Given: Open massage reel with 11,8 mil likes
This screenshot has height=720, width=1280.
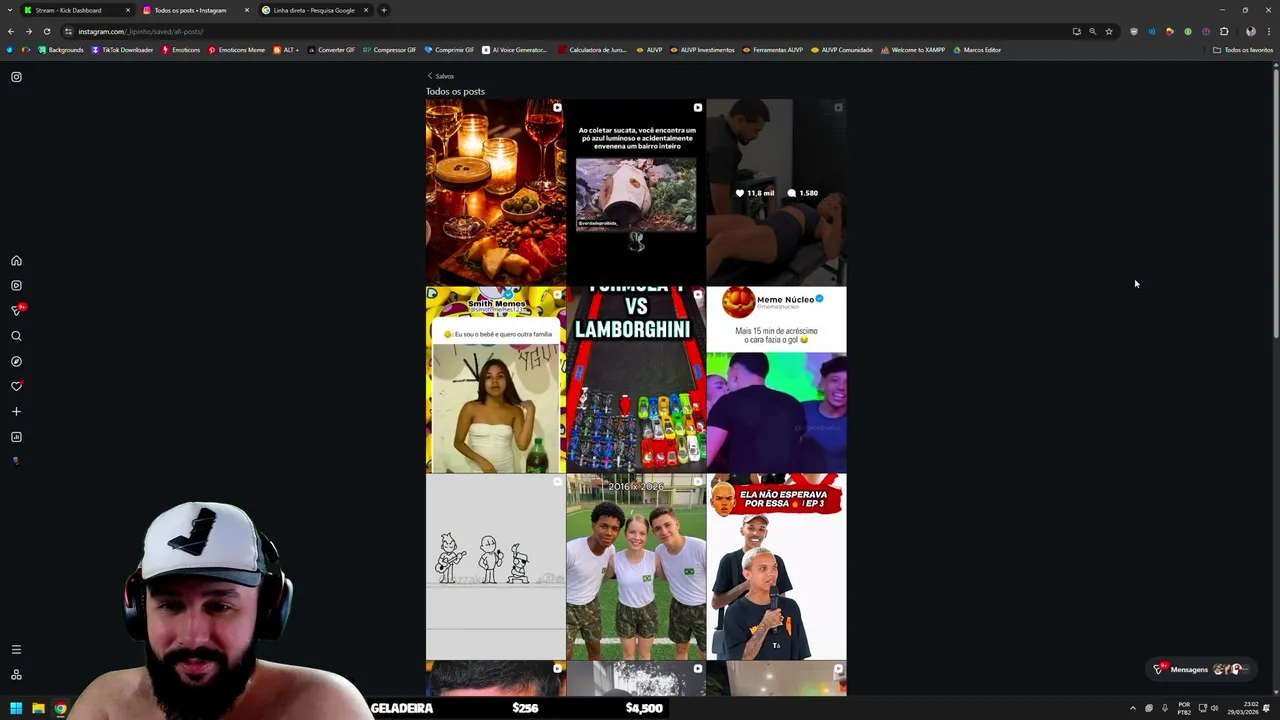Looking at the screenshot, I should (776, 192).
